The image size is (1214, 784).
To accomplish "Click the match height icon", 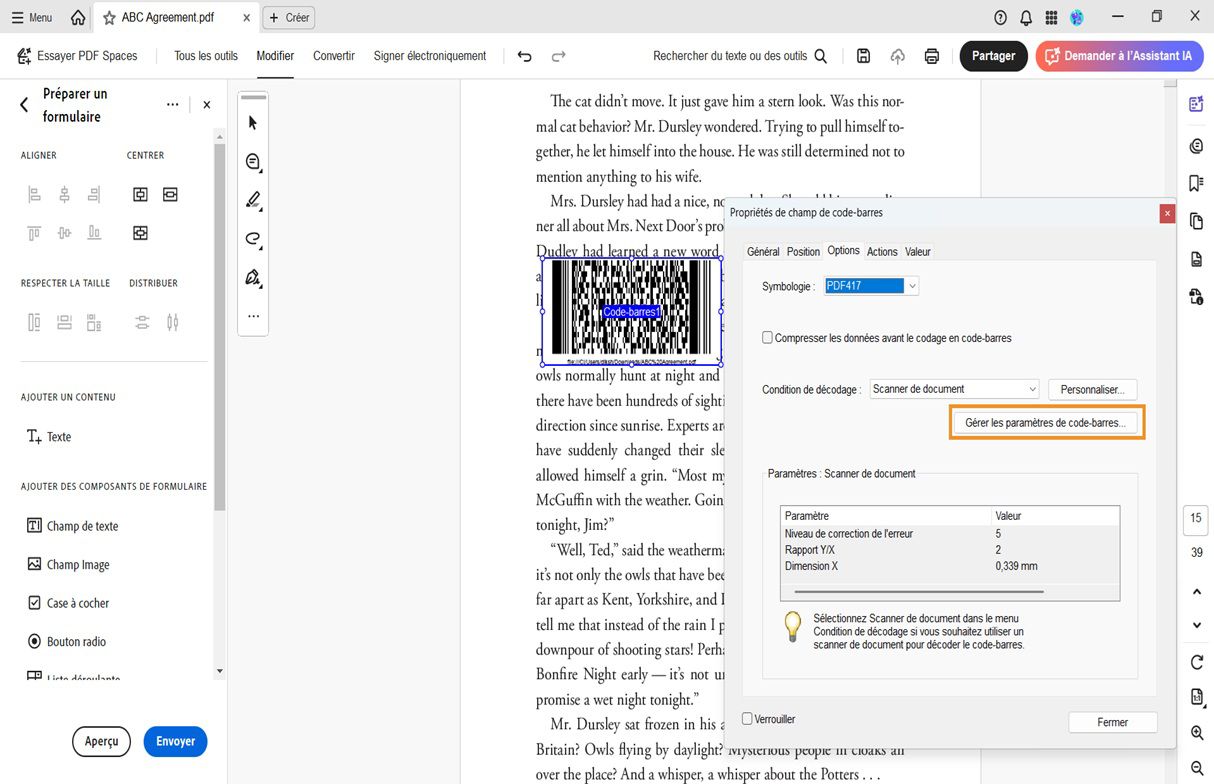I will click(x=34, y=322).
